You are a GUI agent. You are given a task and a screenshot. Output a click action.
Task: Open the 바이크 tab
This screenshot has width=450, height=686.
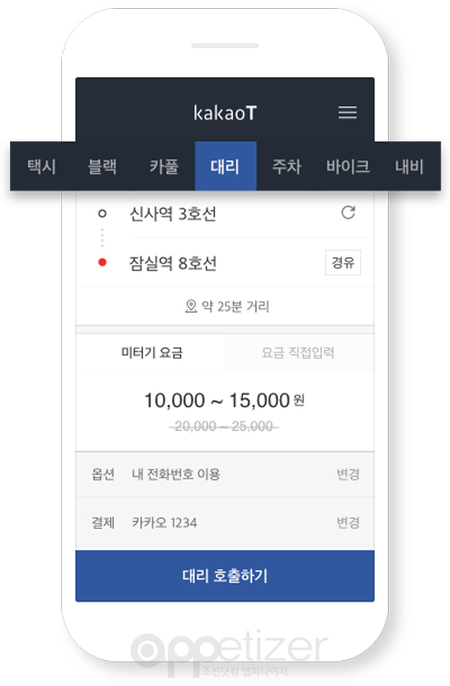coord(348,166)
